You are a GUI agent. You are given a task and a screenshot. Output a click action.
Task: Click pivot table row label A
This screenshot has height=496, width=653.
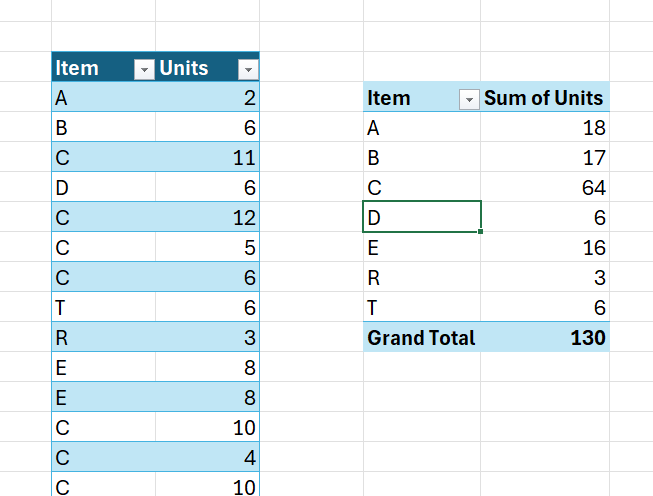(x=421, y=127)
